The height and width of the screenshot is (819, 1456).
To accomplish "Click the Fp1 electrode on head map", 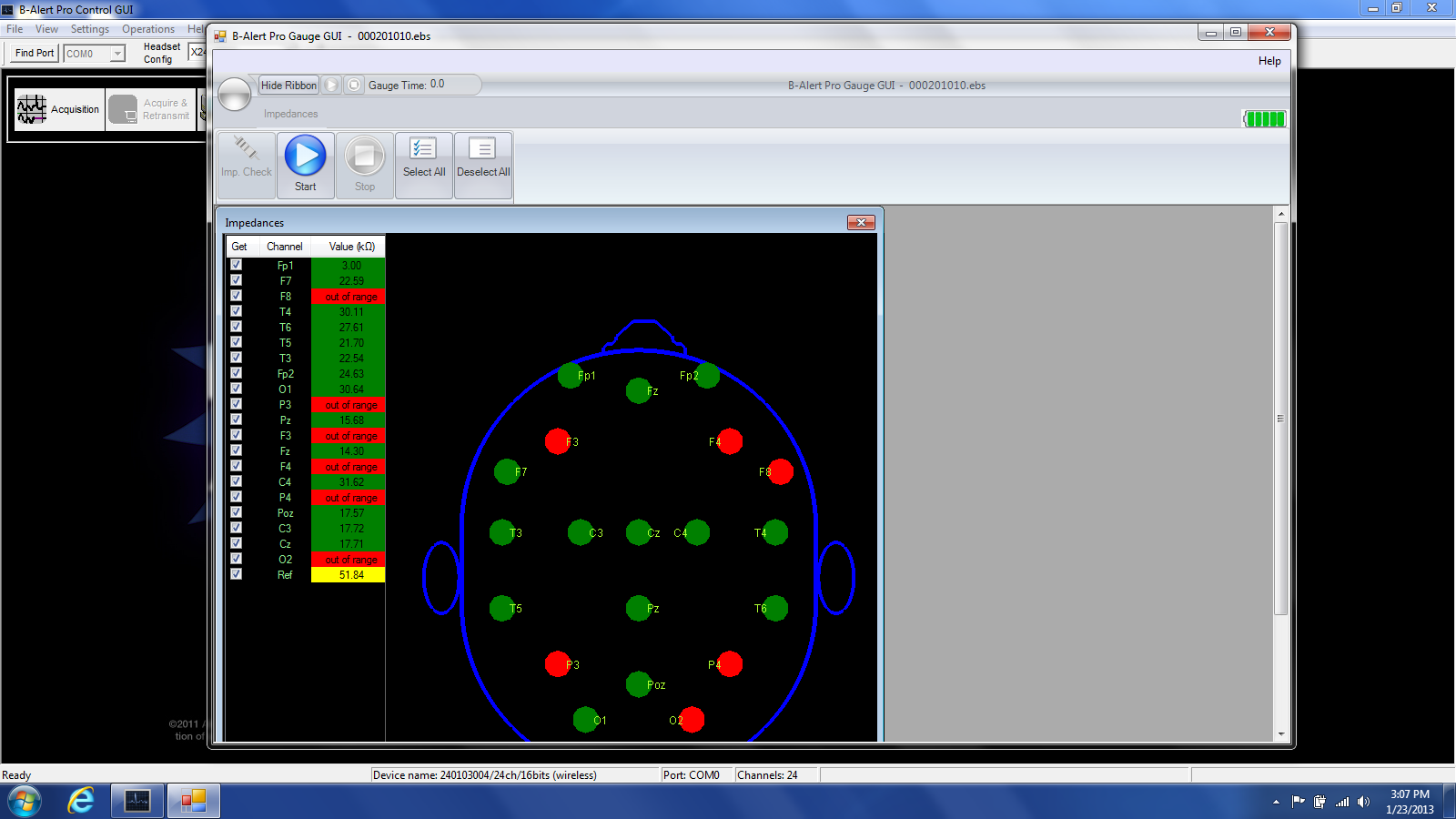I will pos(571,375).
